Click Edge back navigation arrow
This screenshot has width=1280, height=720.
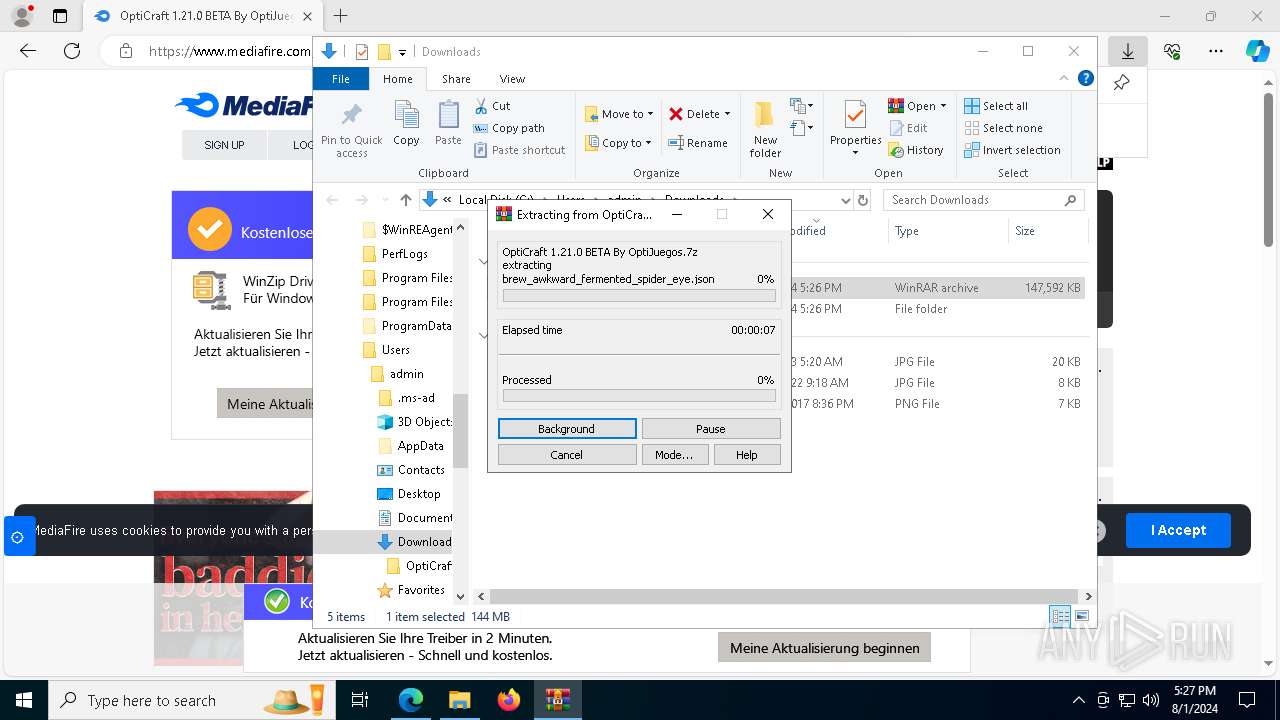tap(28, 51)
